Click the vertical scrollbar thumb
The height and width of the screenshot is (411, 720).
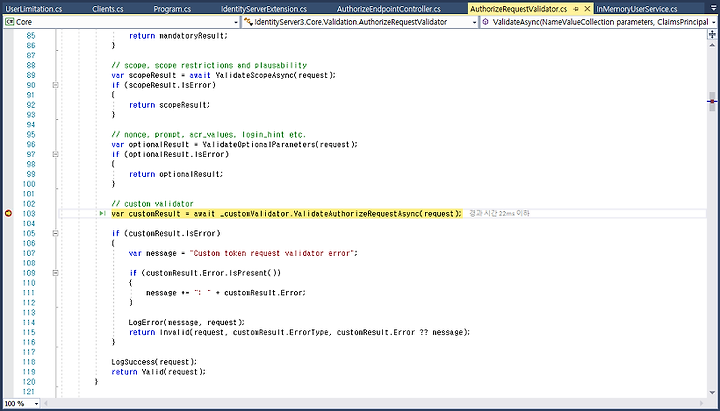point(712,99)
